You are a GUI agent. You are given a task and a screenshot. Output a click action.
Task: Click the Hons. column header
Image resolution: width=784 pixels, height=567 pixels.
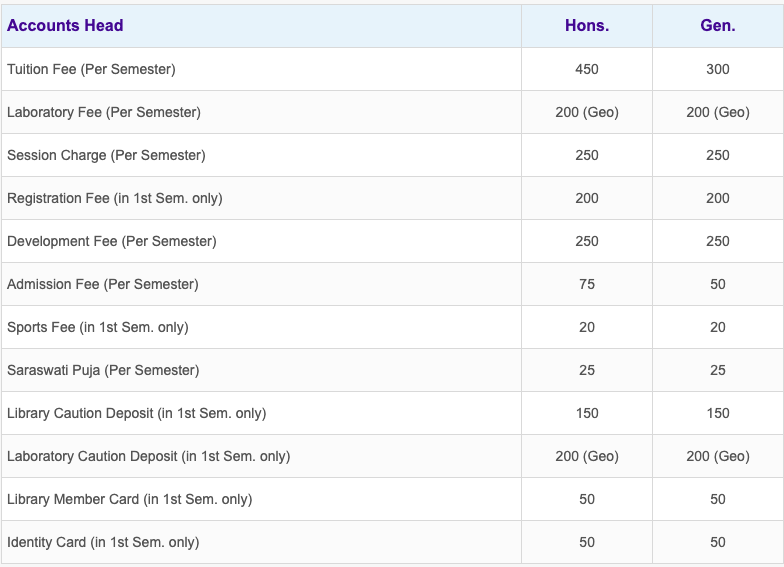587,26
